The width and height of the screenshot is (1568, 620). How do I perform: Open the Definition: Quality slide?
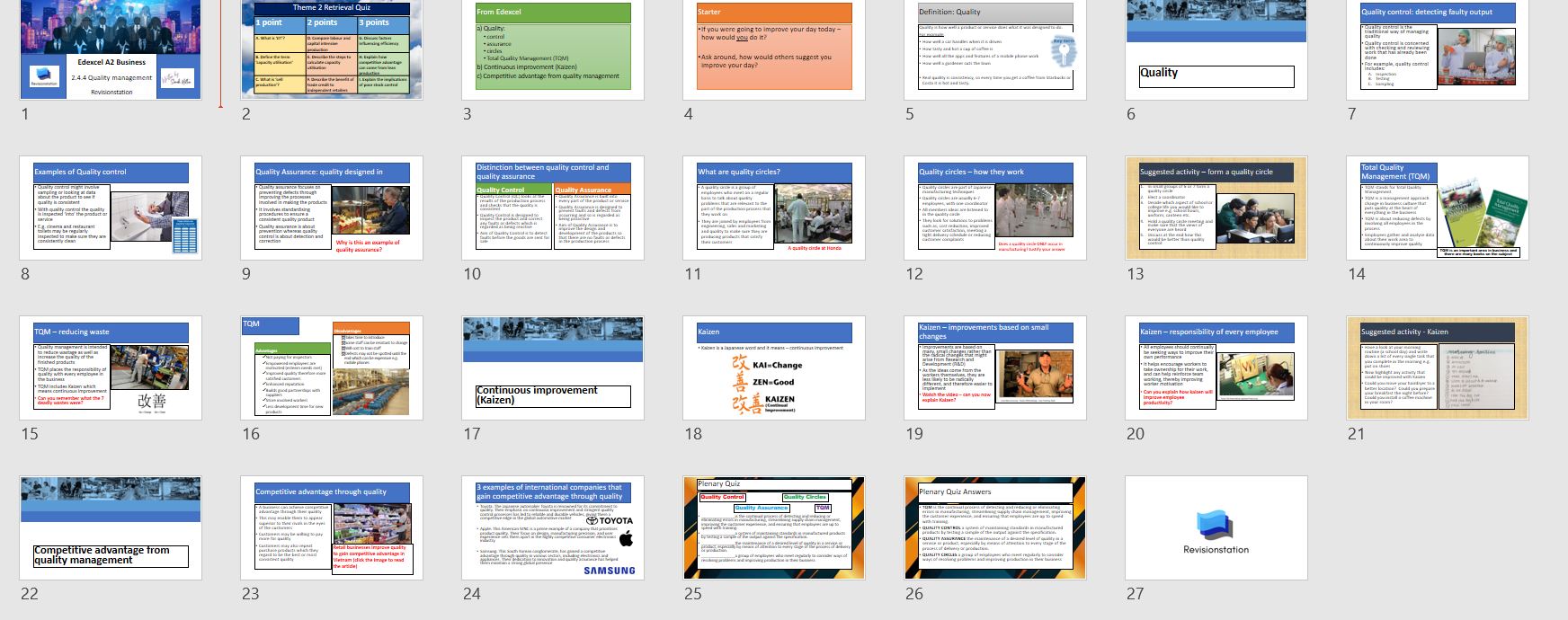pos(995,49)
